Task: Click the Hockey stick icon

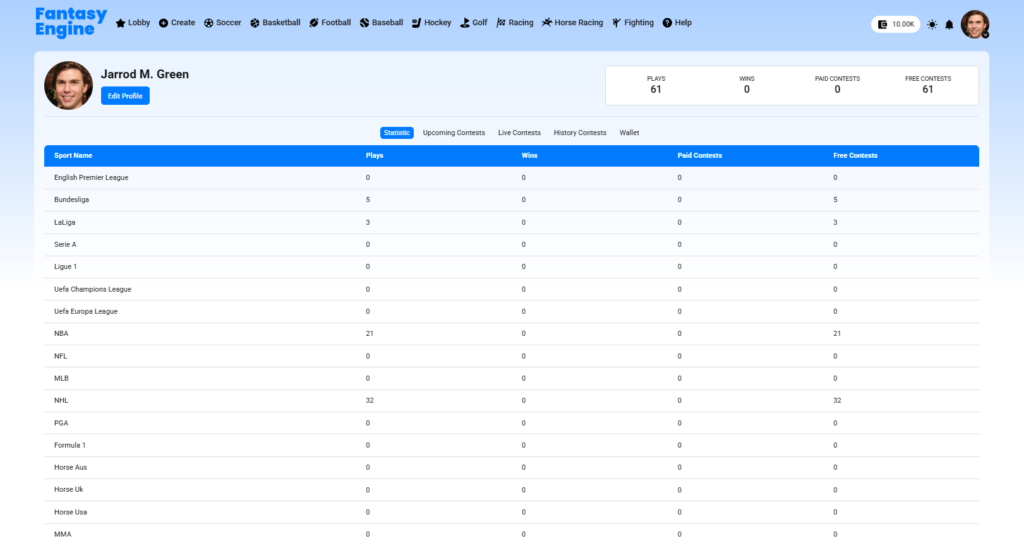Action: tap(416, 23)
